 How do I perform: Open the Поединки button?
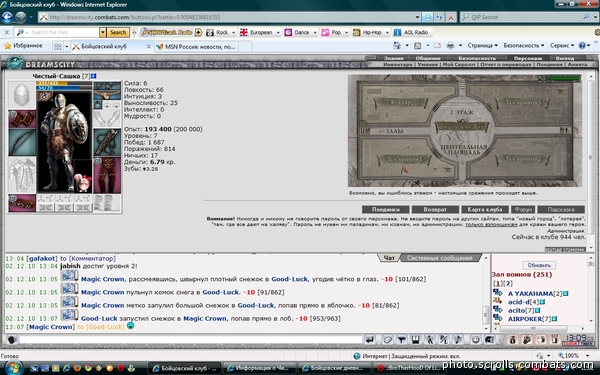(x=385, y=209)
